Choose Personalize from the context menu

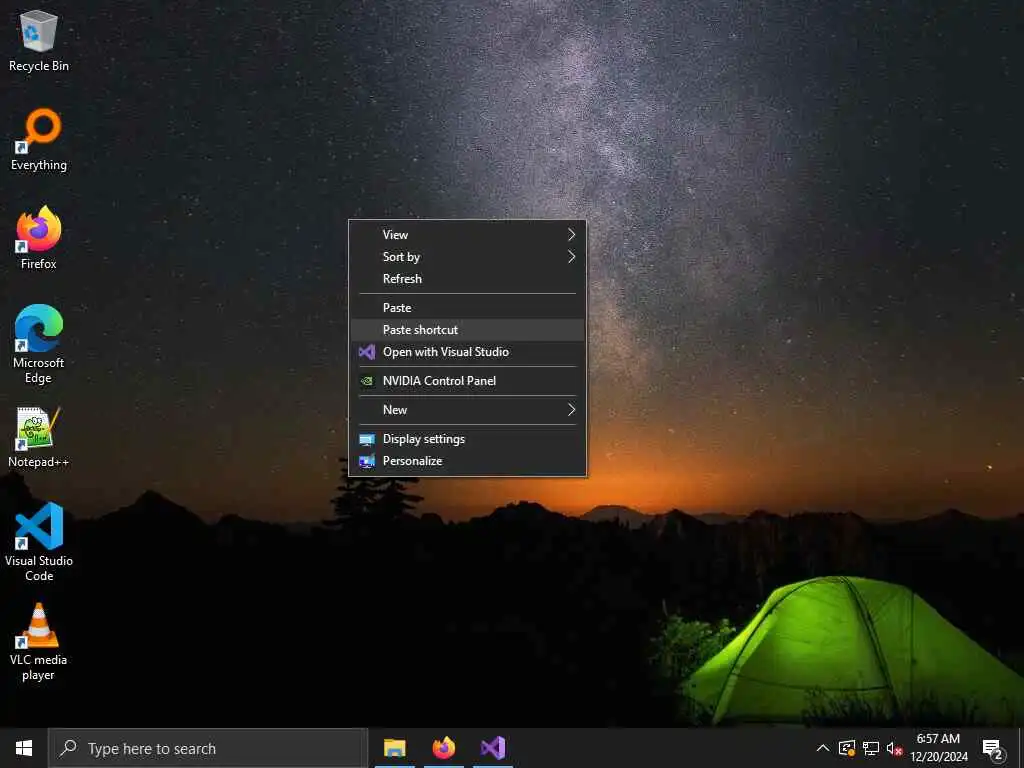[468, 461]
